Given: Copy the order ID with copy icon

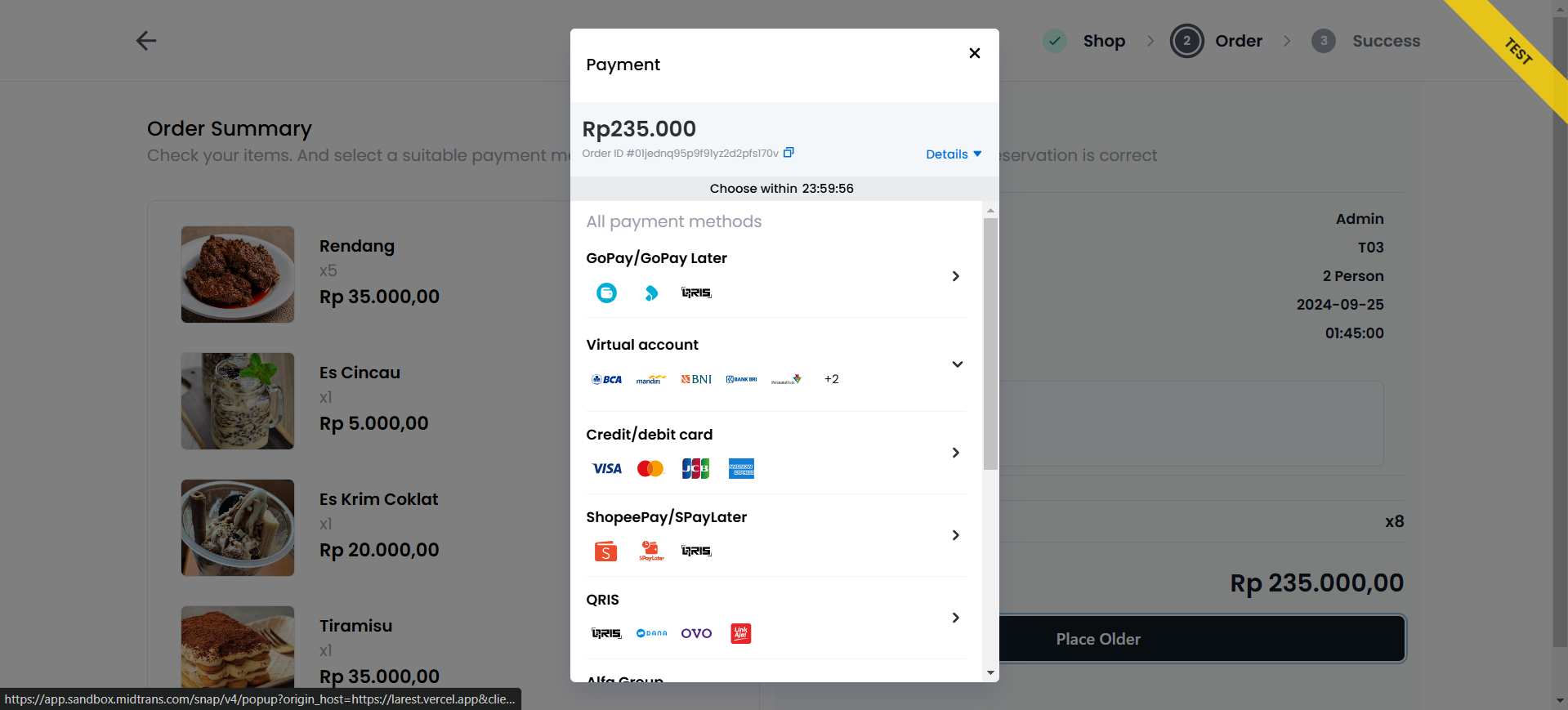Looking at the screenshot, I should point(788,153).
